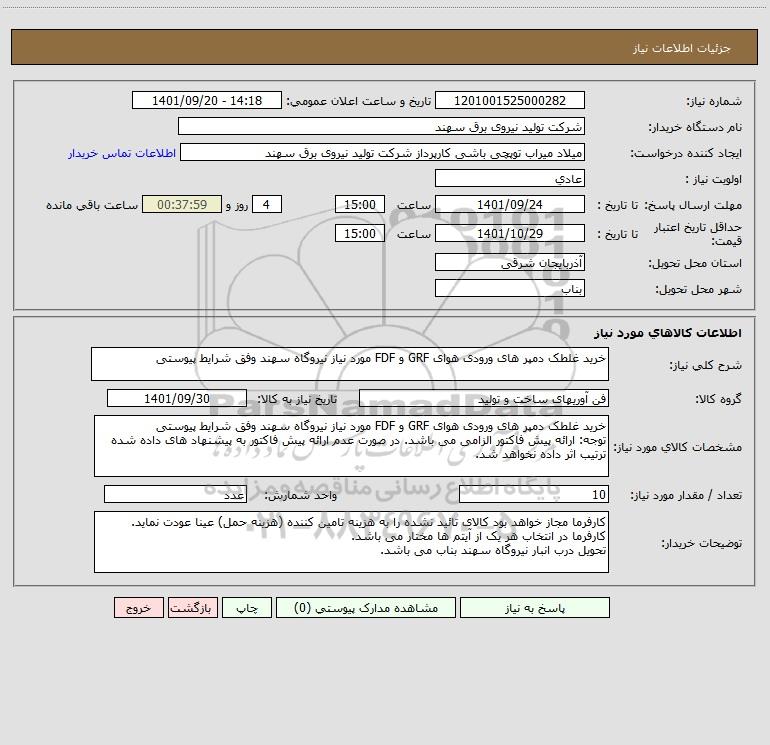Click the شرح کلی نیاز description box
Screen dimensions: 770x745
pos(350,364)
